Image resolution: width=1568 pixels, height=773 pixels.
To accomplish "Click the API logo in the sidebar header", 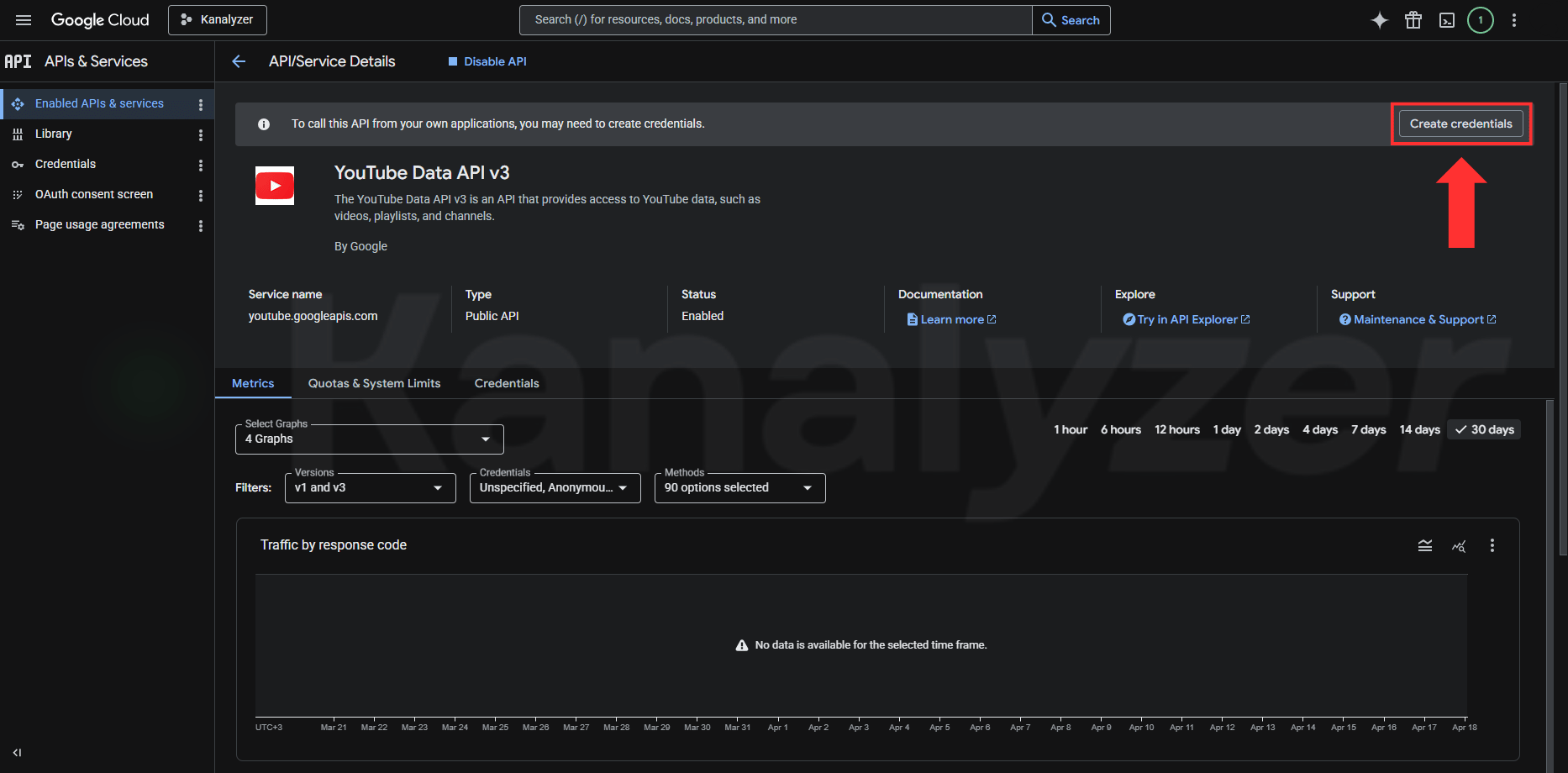I will coord(18,61).
